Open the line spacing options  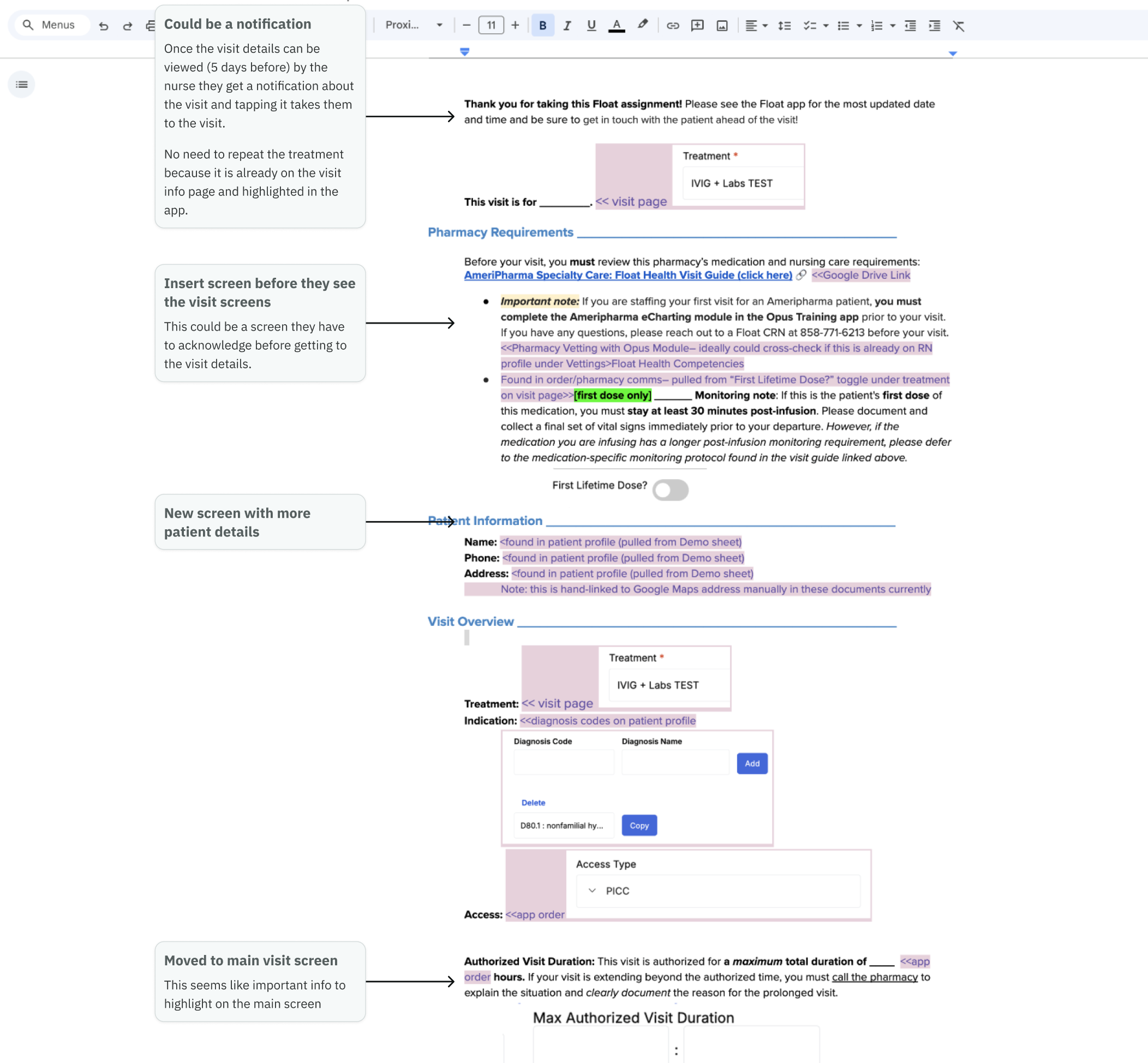pos(784,25)
